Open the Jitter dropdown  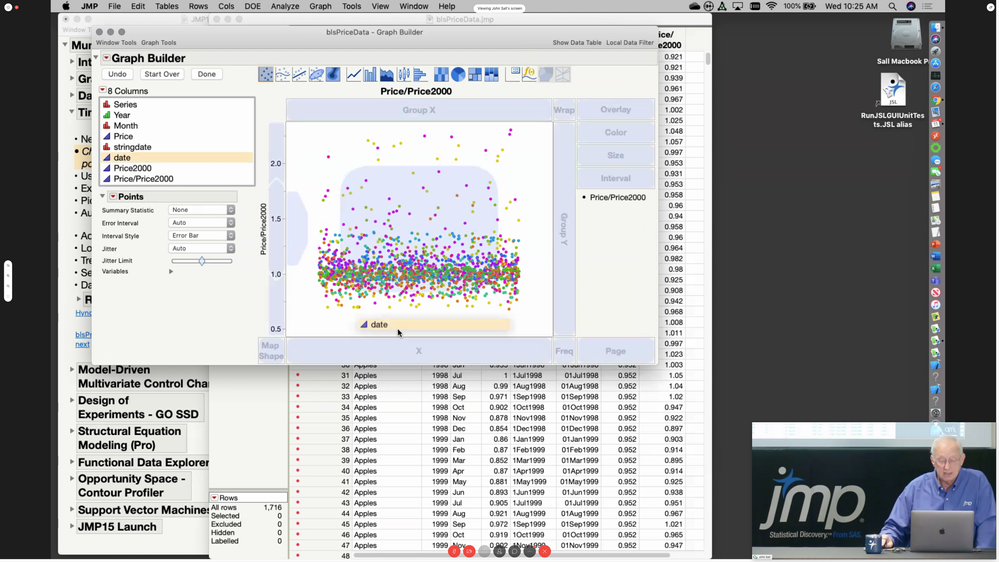pyautogui.click(x=202, y=248)
